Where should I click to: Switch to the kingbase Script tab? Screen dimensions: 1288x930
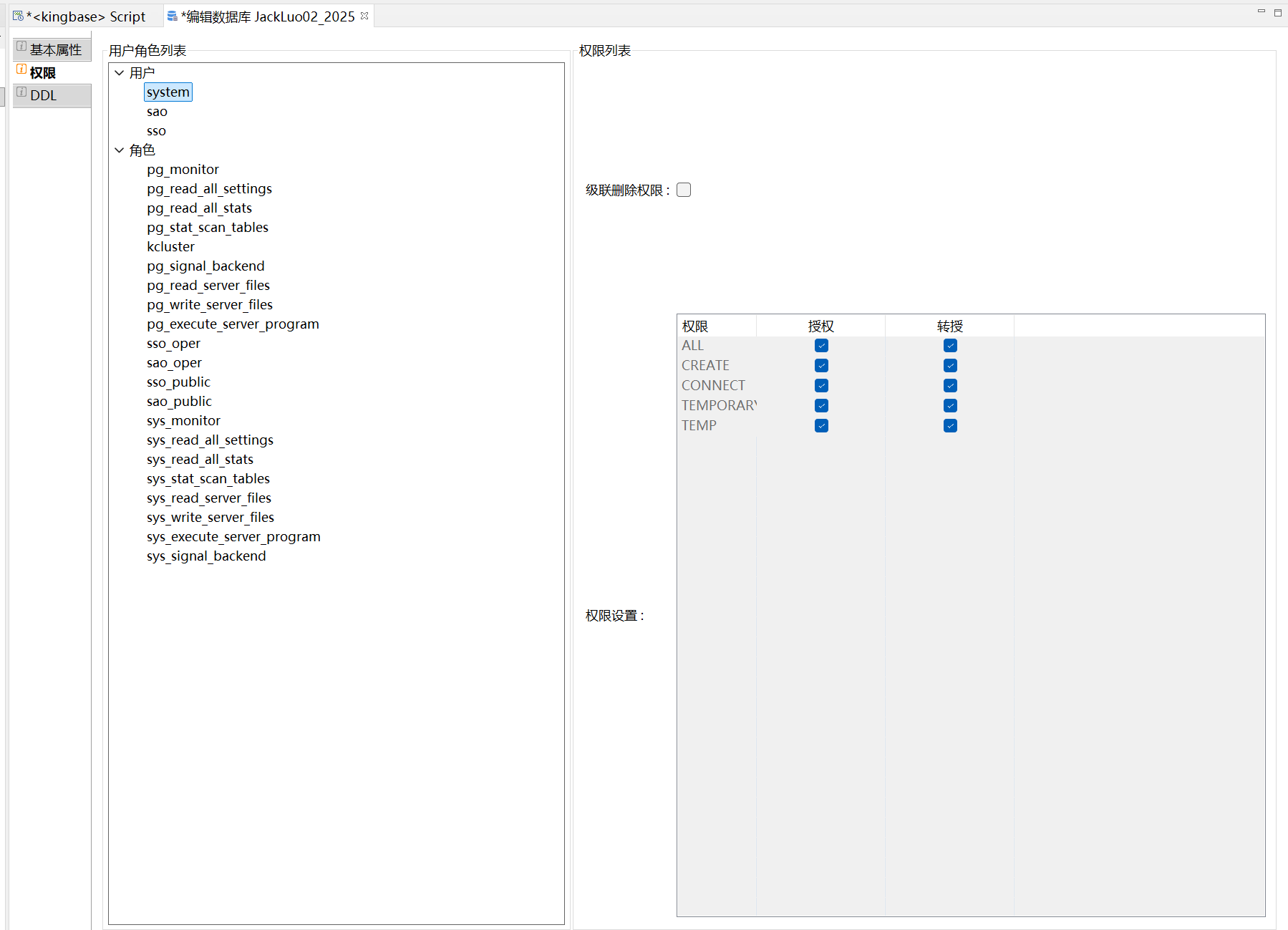coord(86,16)
